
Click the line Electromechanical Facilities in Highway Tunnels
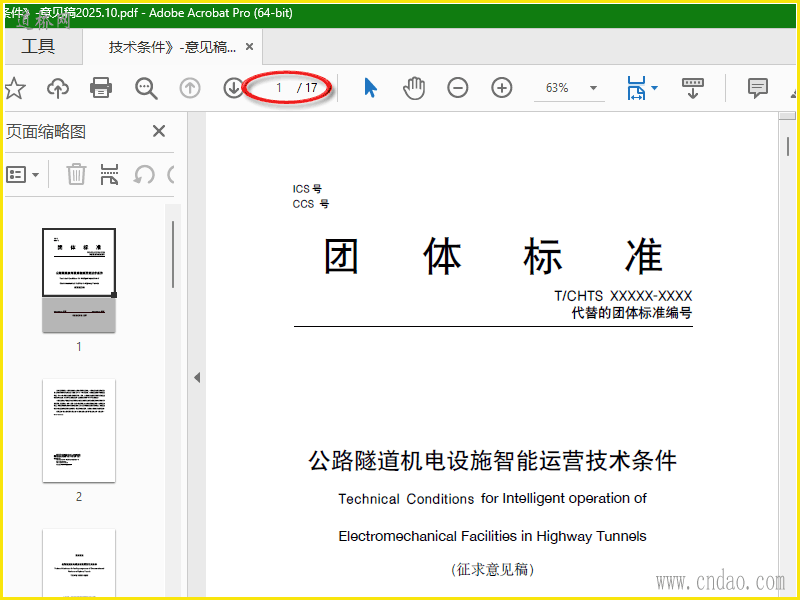coord(492,536)
